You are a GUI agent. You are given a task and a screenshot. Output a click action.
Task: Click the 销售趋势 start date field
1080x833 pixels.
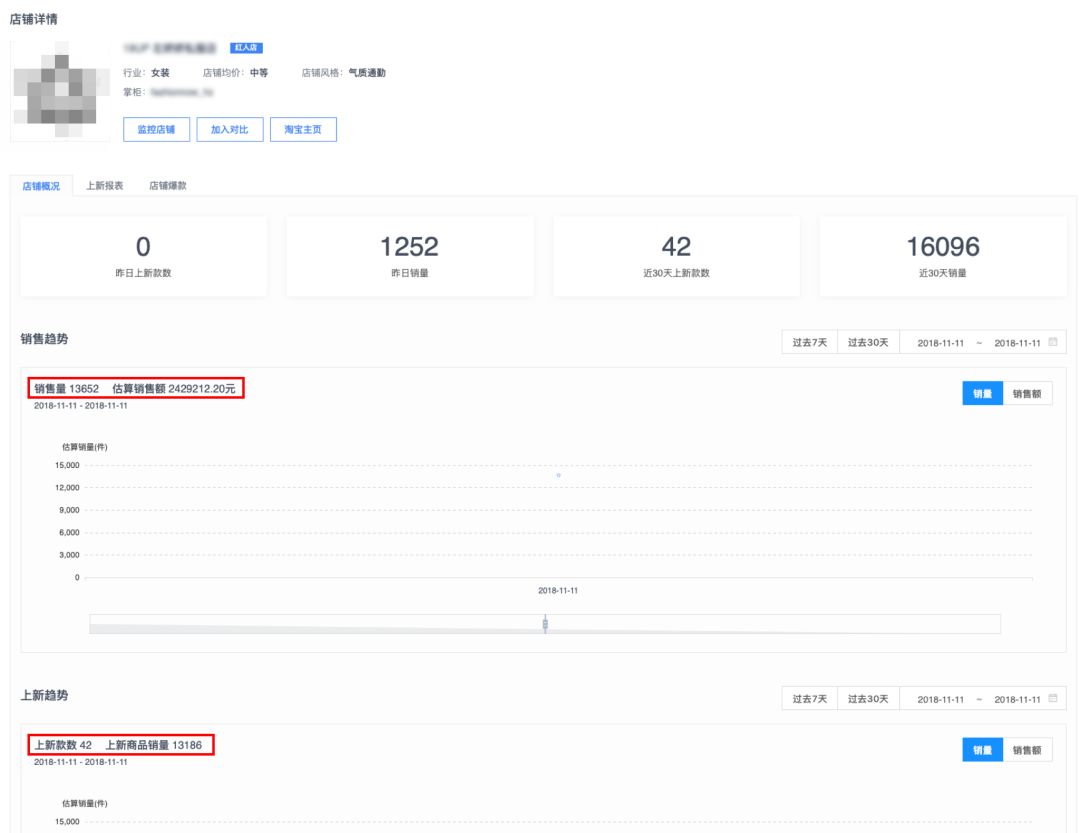(x=940, y=343)
